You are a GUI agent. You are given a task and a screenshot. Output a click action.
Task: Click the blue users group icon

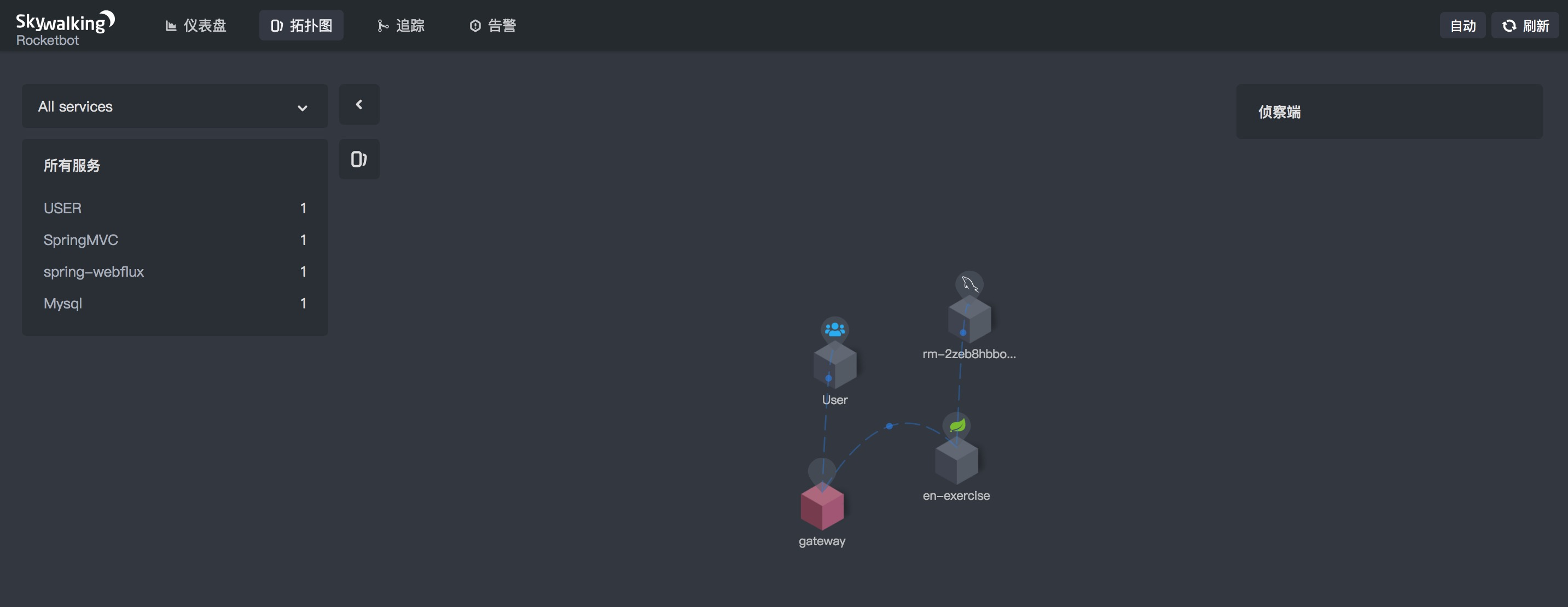pyautogui.click(x=834, y=330)
